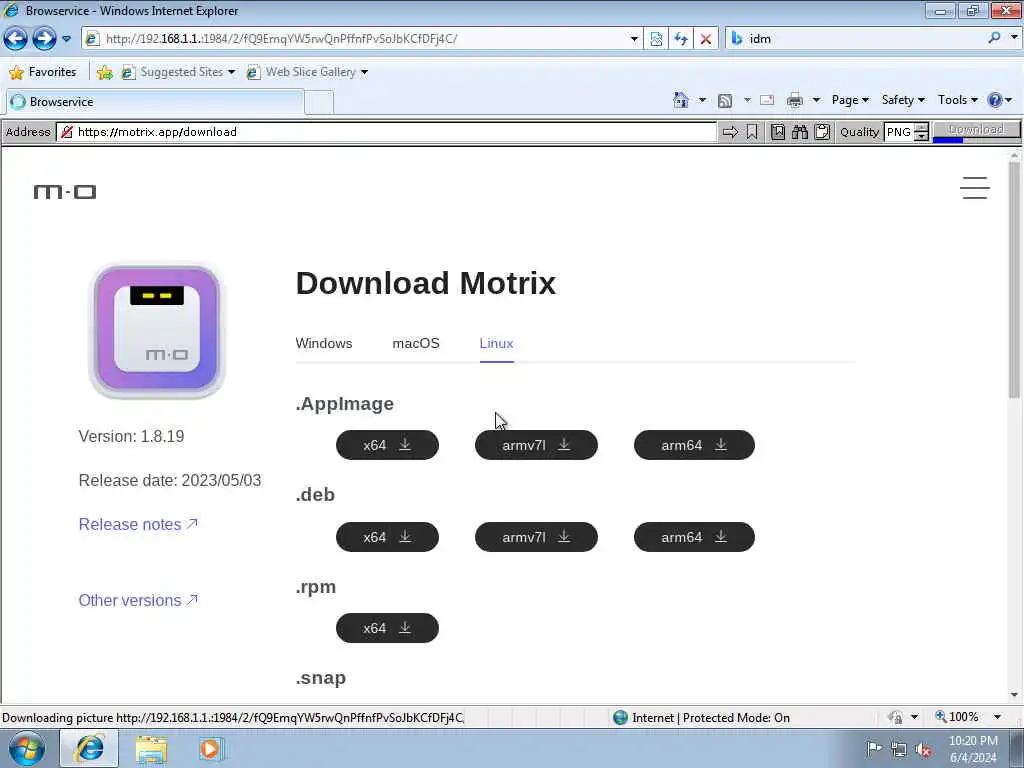Click the Version: 1.8.19 text
This screenshot has width=1024, height=768.
(x=131, y=436)
